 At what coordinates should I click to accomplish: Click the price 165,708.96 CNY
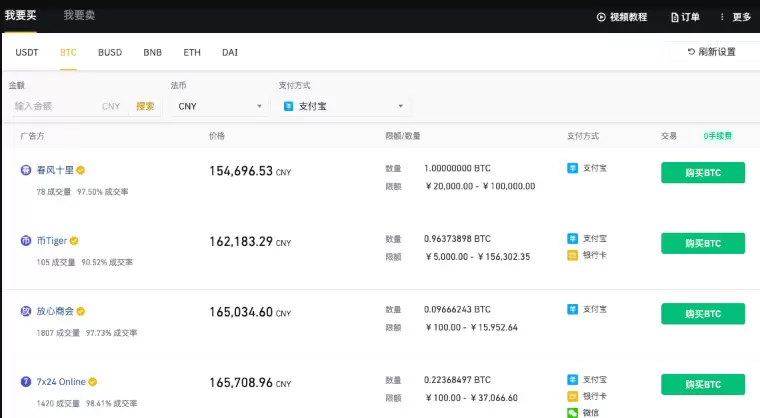[250, 383]
